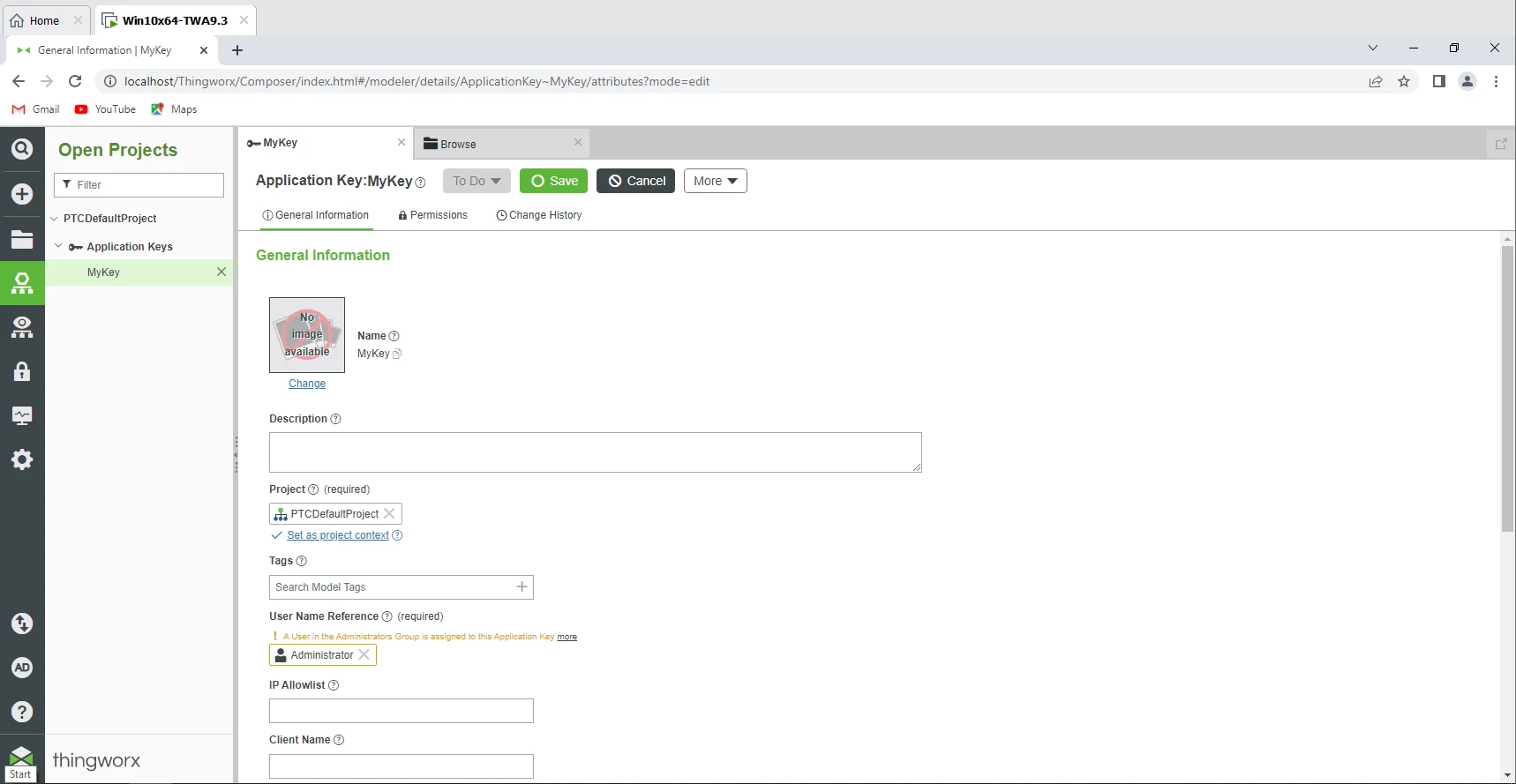Click help icon beside User Name Reference

pos(387,616)
